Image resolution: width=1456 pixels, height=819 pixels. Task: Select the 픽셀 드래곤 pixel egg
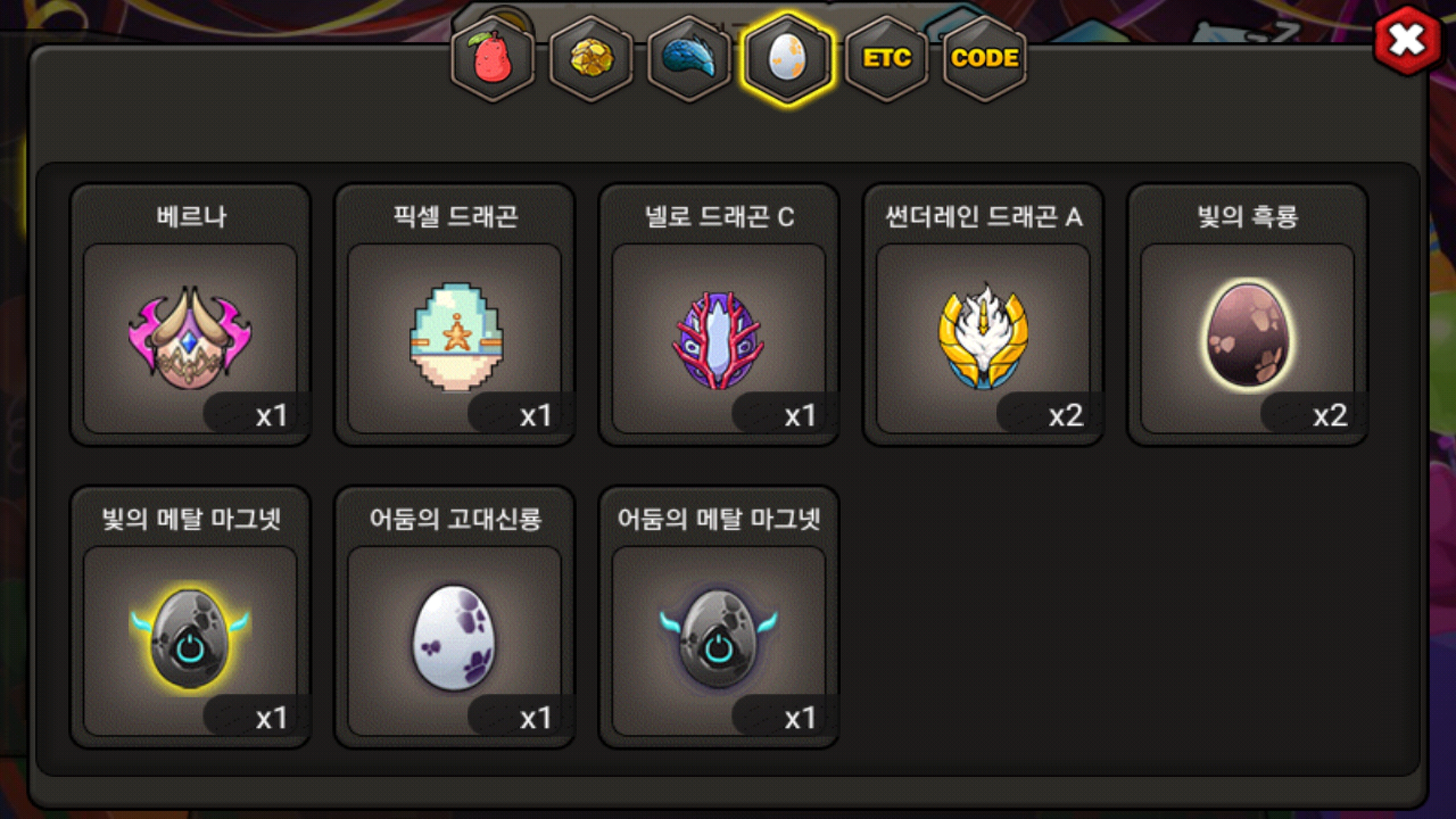454,339
